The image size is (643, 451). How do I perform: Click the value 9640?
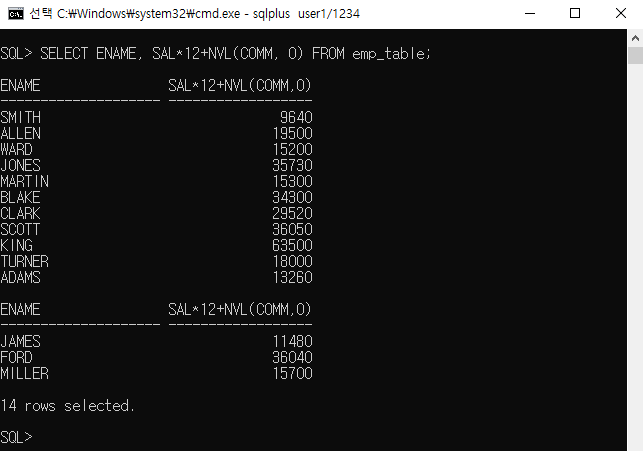(x=296, y=118)
